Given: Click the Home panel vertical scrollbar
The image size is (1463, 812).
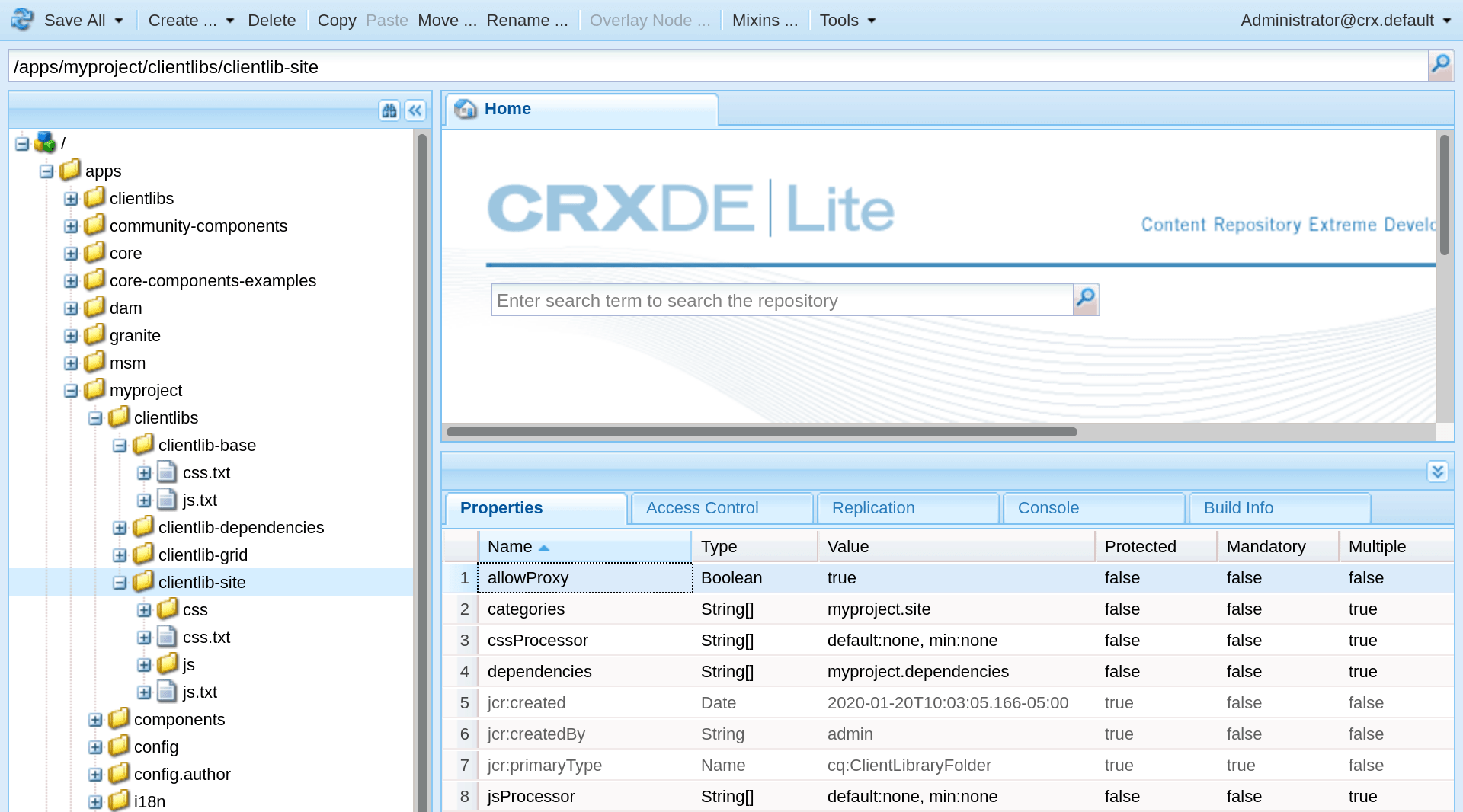Looking at the screenshot, I should click(1444, 194).
